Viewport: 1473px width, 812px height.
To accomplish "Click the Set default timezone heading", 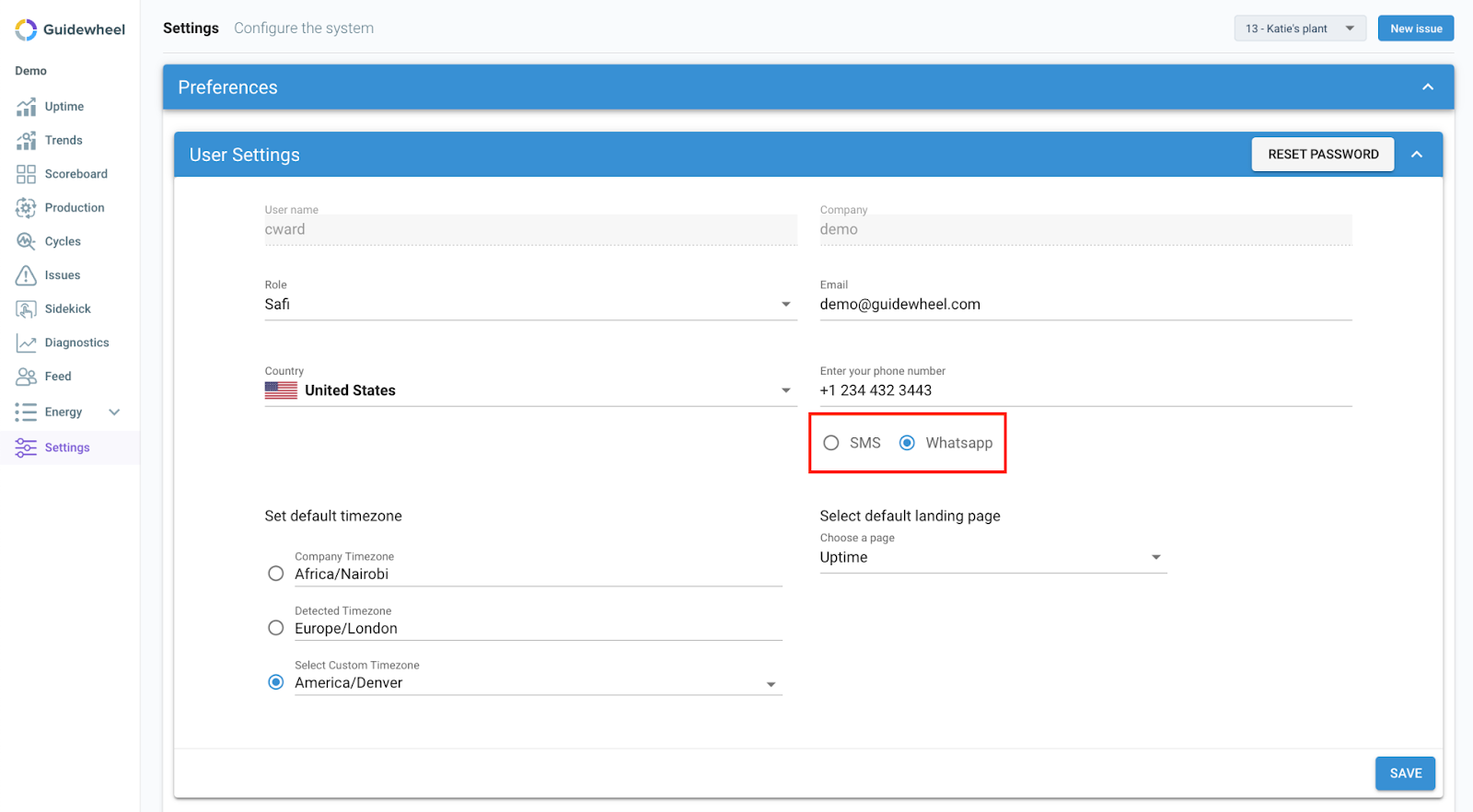I will coord(333,516).
